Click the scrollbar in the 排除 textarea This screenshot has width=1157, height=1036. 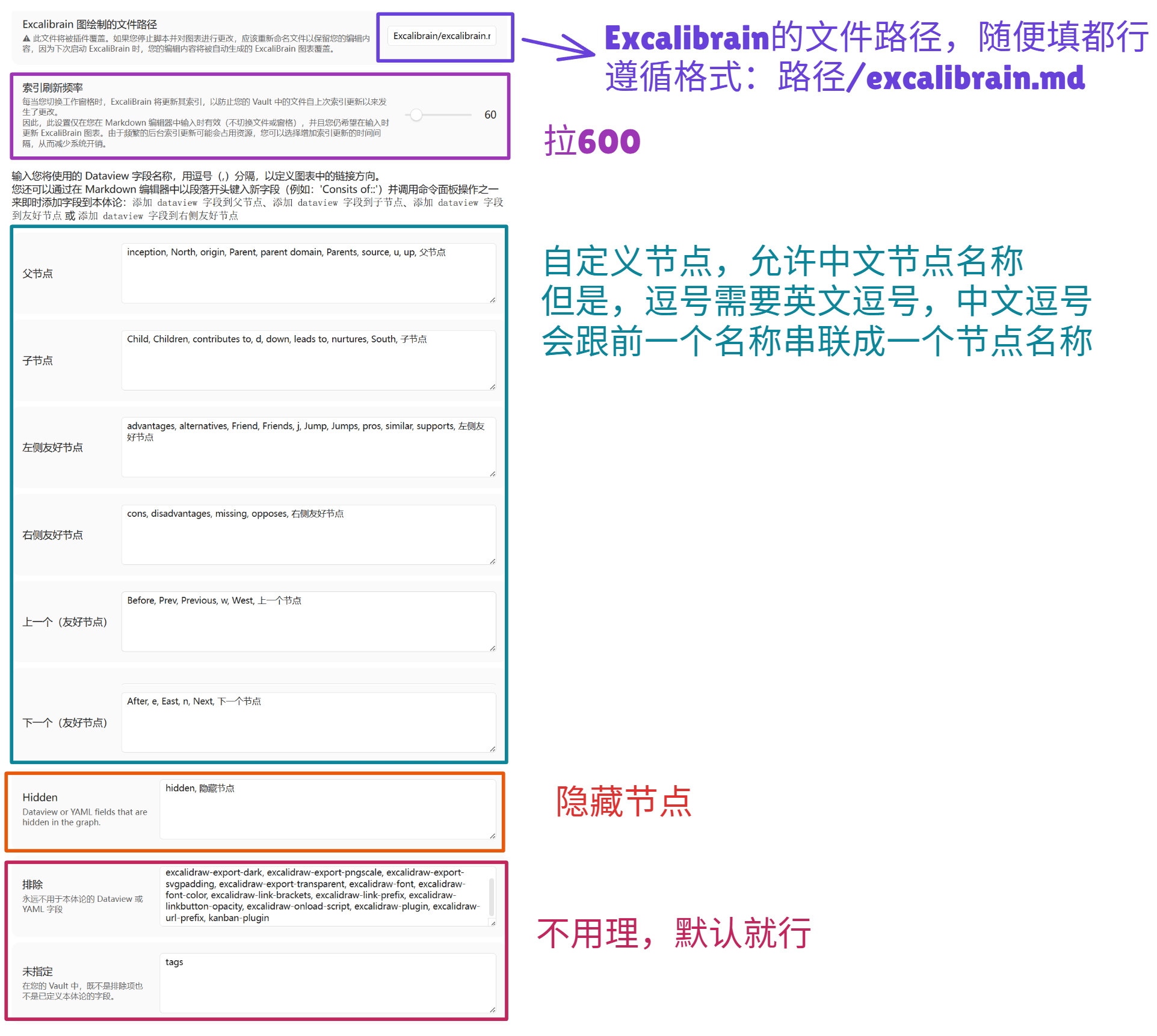[492, 896]
